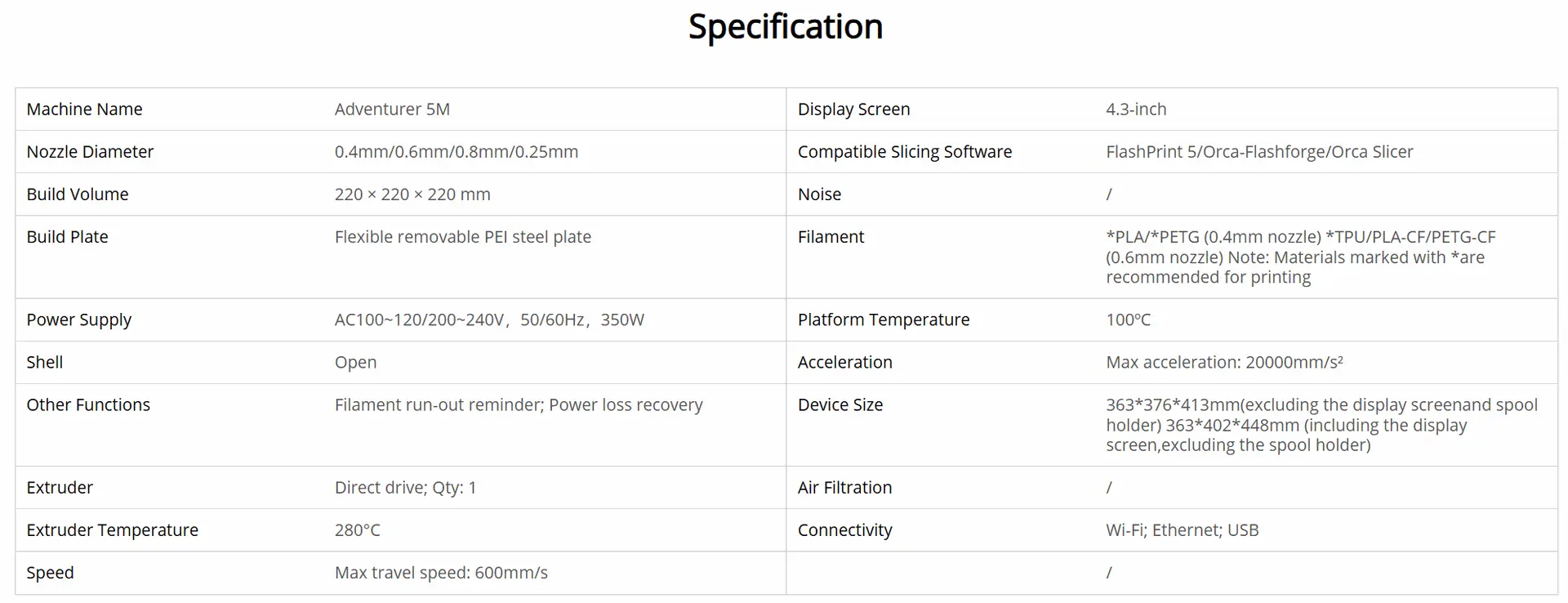Click FlashPrint 5/Orca-Flashforge/Orca Slicer text
1568x603 pixels.
(x=1259, y=152)
